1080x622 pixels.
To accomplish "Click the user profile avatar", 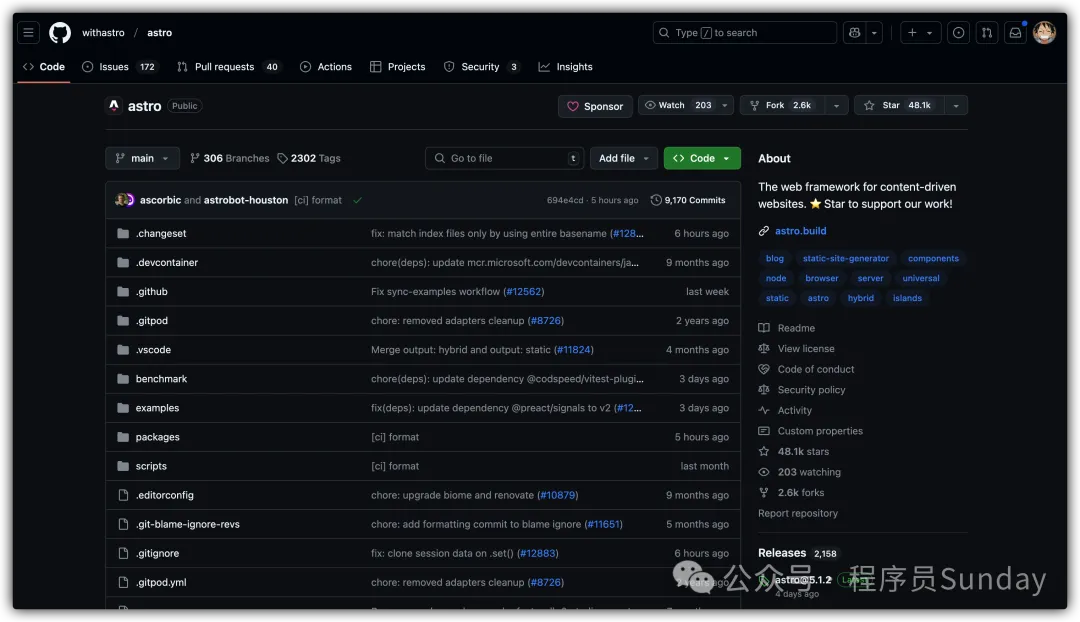I will 1044,33.
